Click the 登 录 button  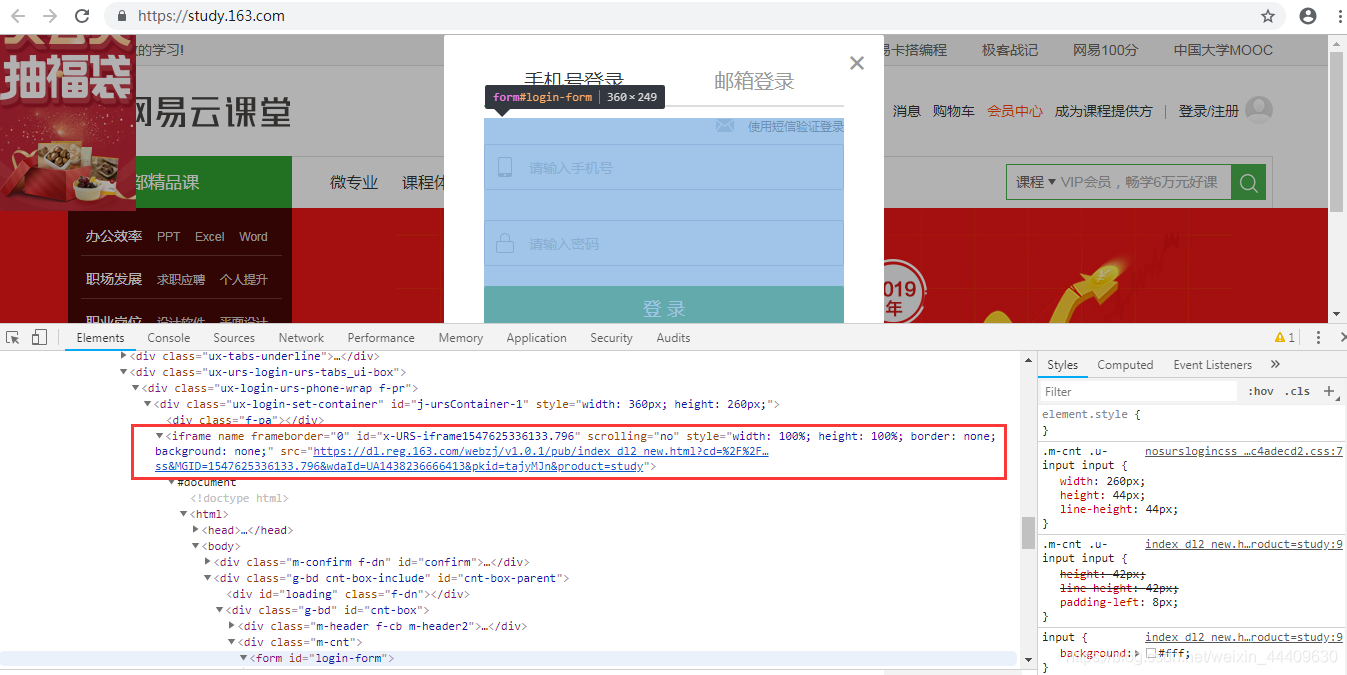coord(664,305)
